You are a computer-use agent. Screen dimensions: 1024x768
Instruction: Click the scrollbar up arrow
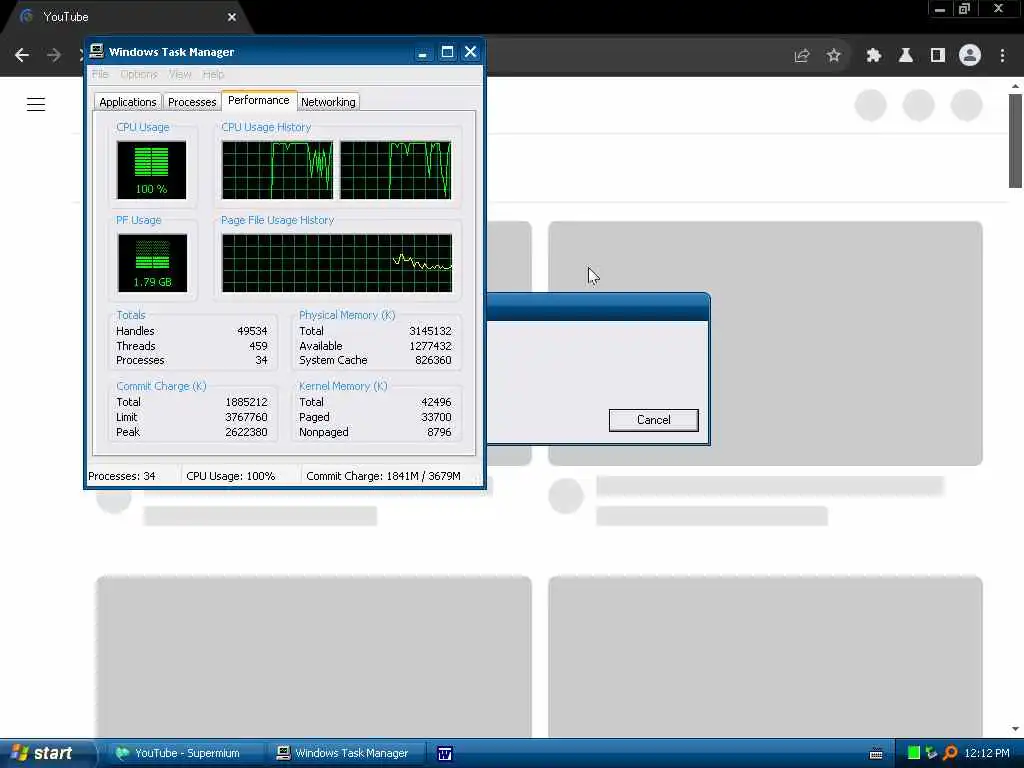tap(1015, 86)
